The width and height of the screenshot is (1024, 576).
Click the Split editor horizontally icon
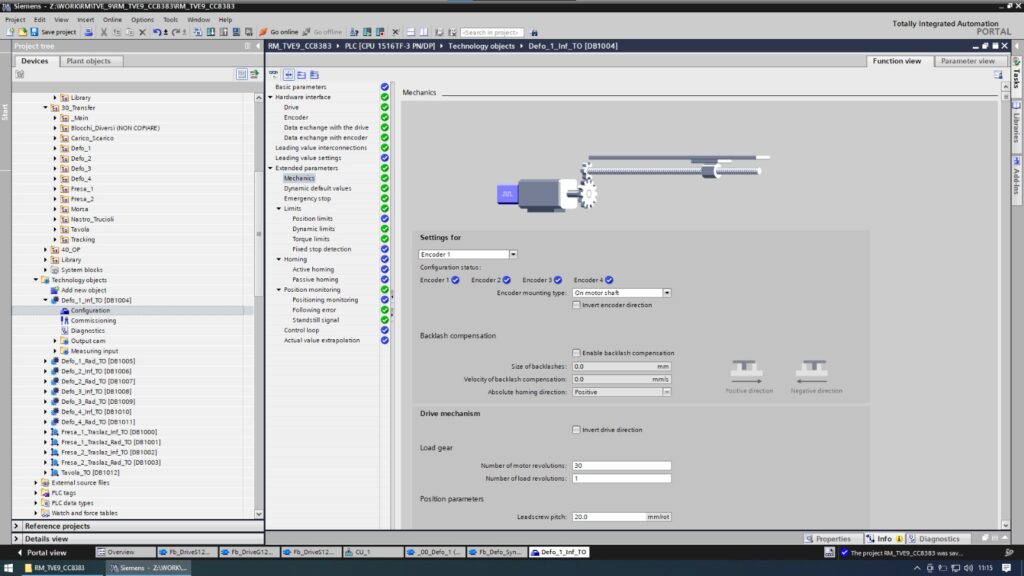pos(411,32)
